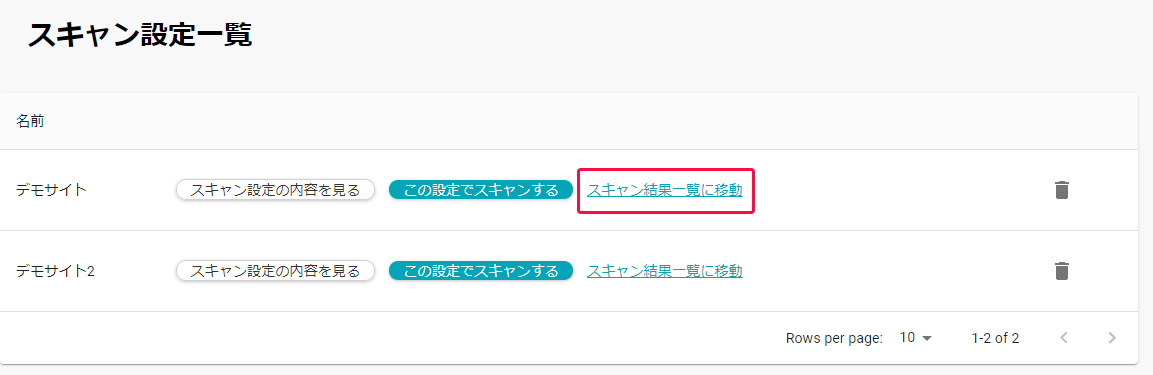Screen dimensions: 1153x375
Task: Open スキャン結果一覧に移動 link for デモサイト
Action: coord(665,190)
